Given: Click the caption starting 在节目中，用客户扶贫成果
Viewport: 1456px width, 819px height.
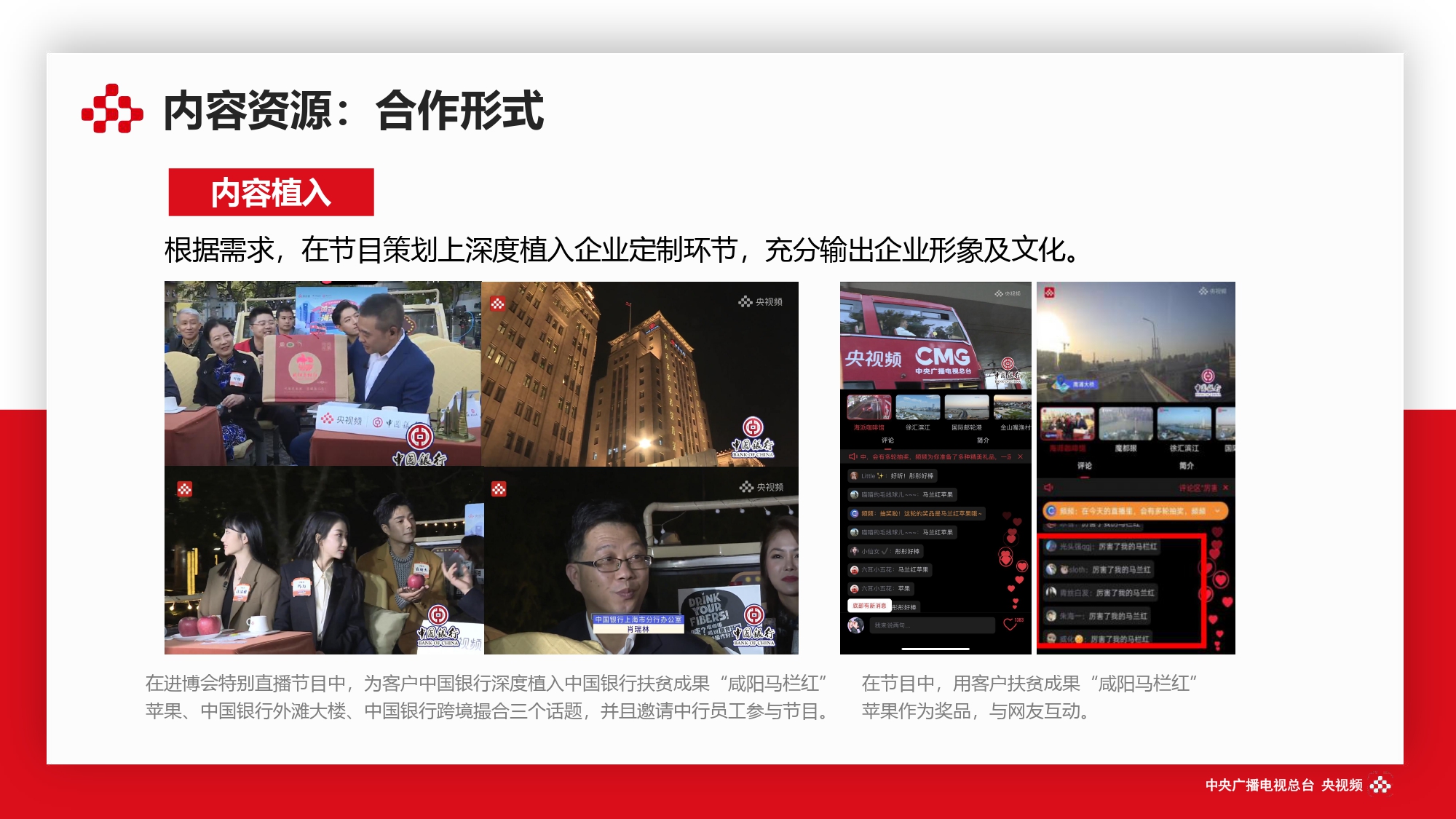Looking at the screenshot, I should (x=1029, y=697).
